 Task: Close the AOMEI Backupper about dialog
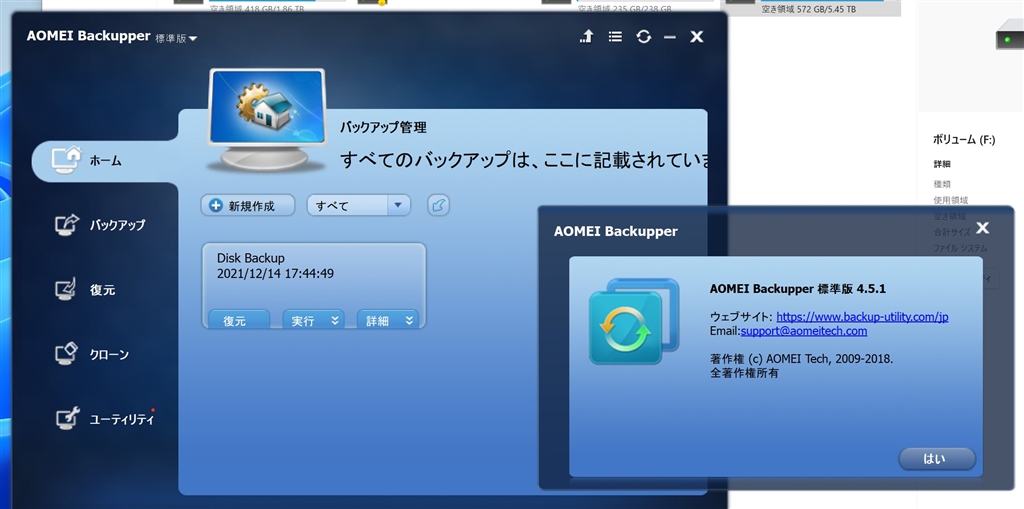coord(982,228)
